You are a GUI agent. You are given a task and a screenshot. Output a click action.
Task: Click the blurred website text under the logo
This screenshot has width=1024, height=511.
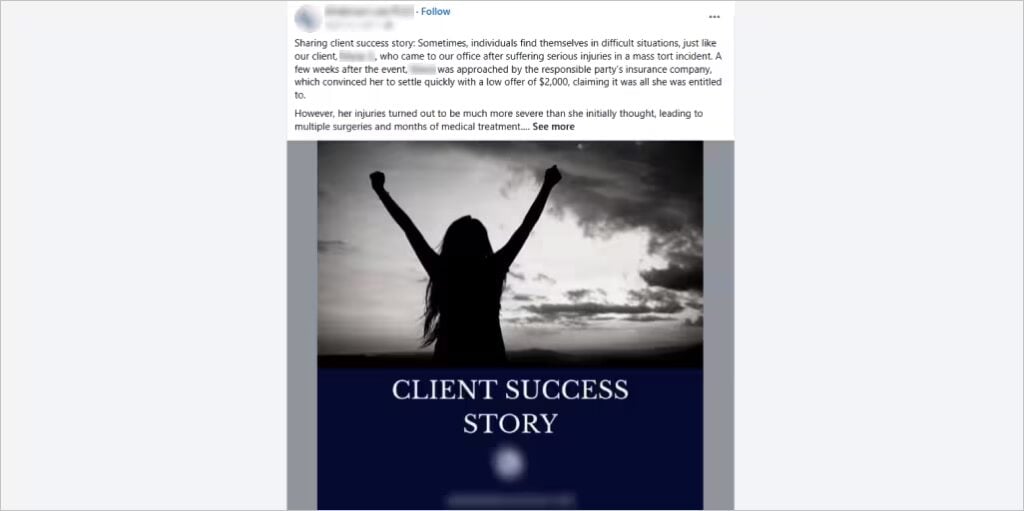coord(510,500)
